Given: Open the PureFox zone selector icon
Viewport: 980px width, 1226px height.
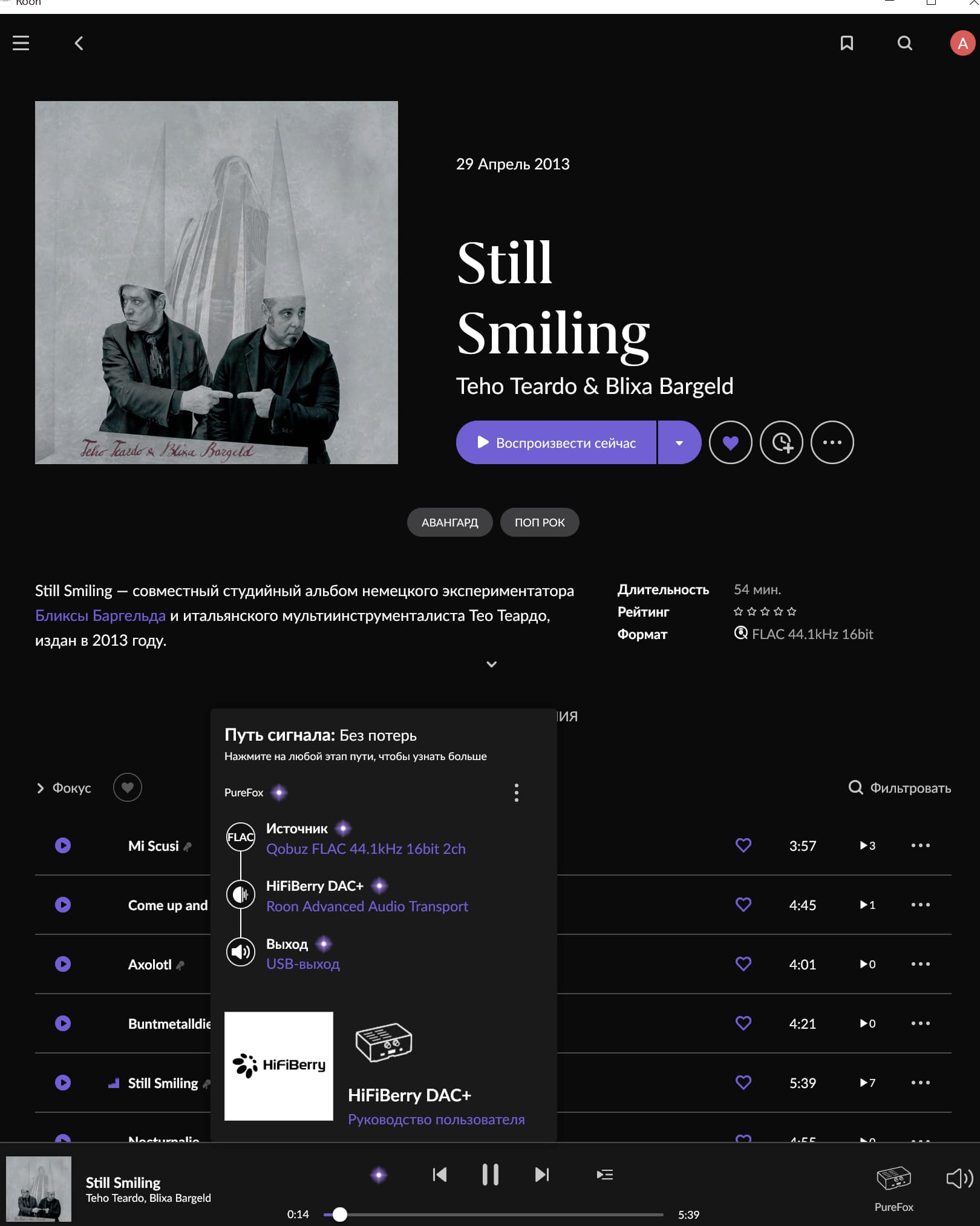Looking at the screenshot, I should [893, 1179].
